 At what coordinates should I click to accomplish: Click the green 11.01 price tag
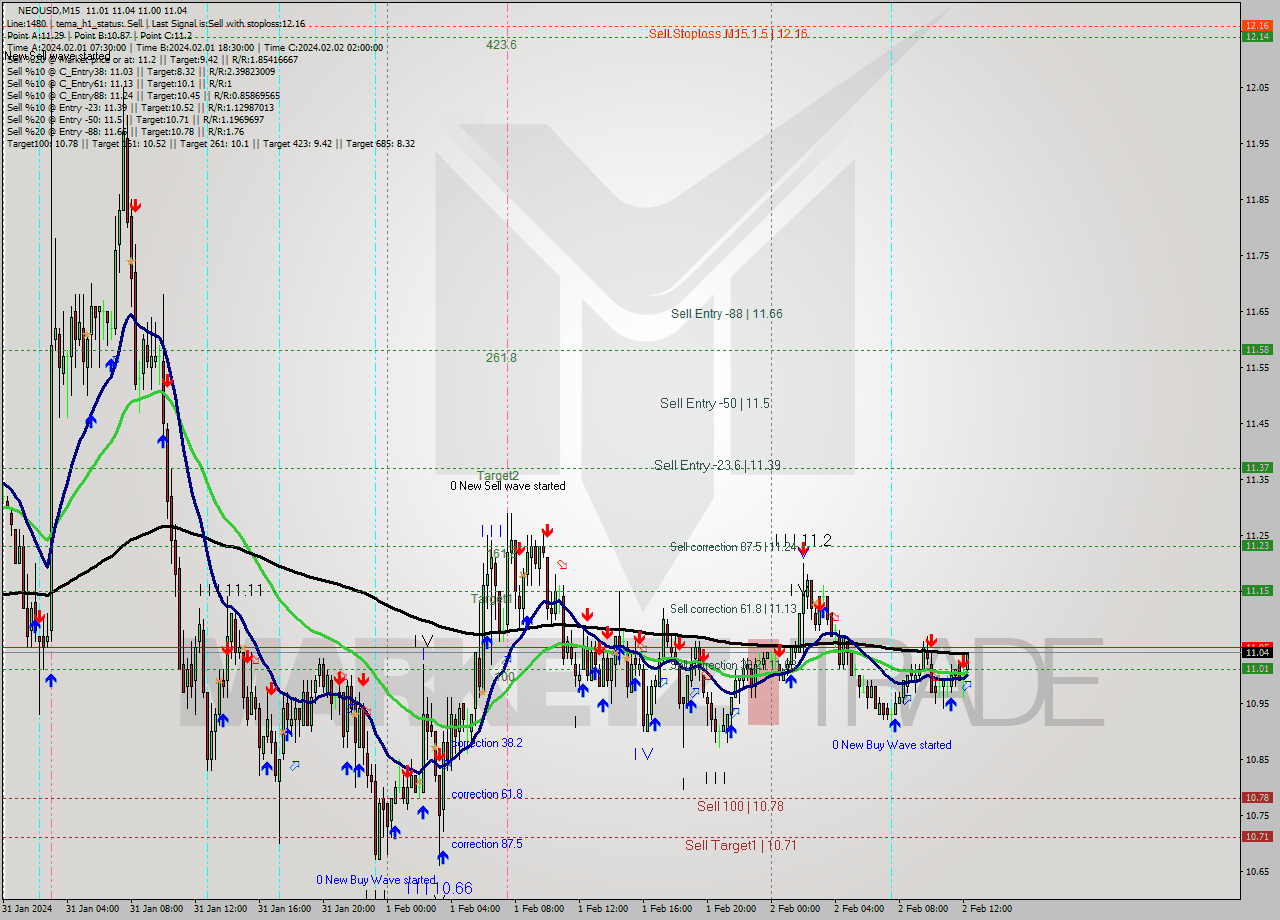tap(1257, 668)
